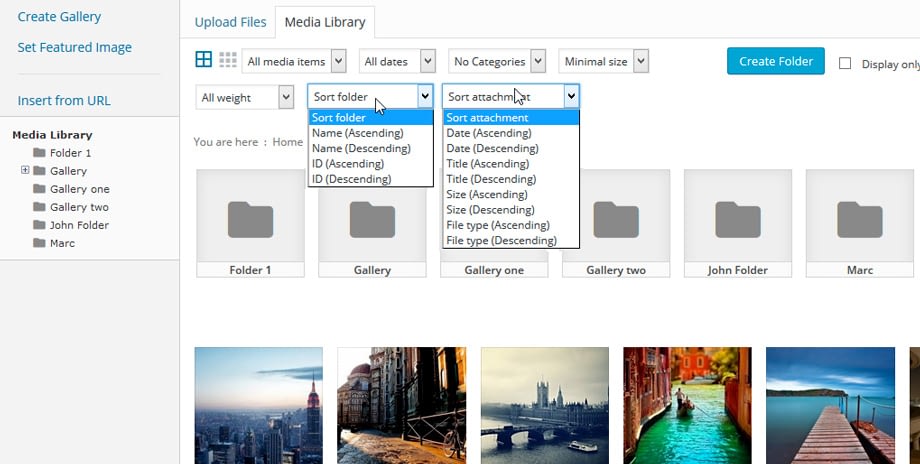
Task: Choose Size (Descending) attachment sort
Action: point(511,209)
